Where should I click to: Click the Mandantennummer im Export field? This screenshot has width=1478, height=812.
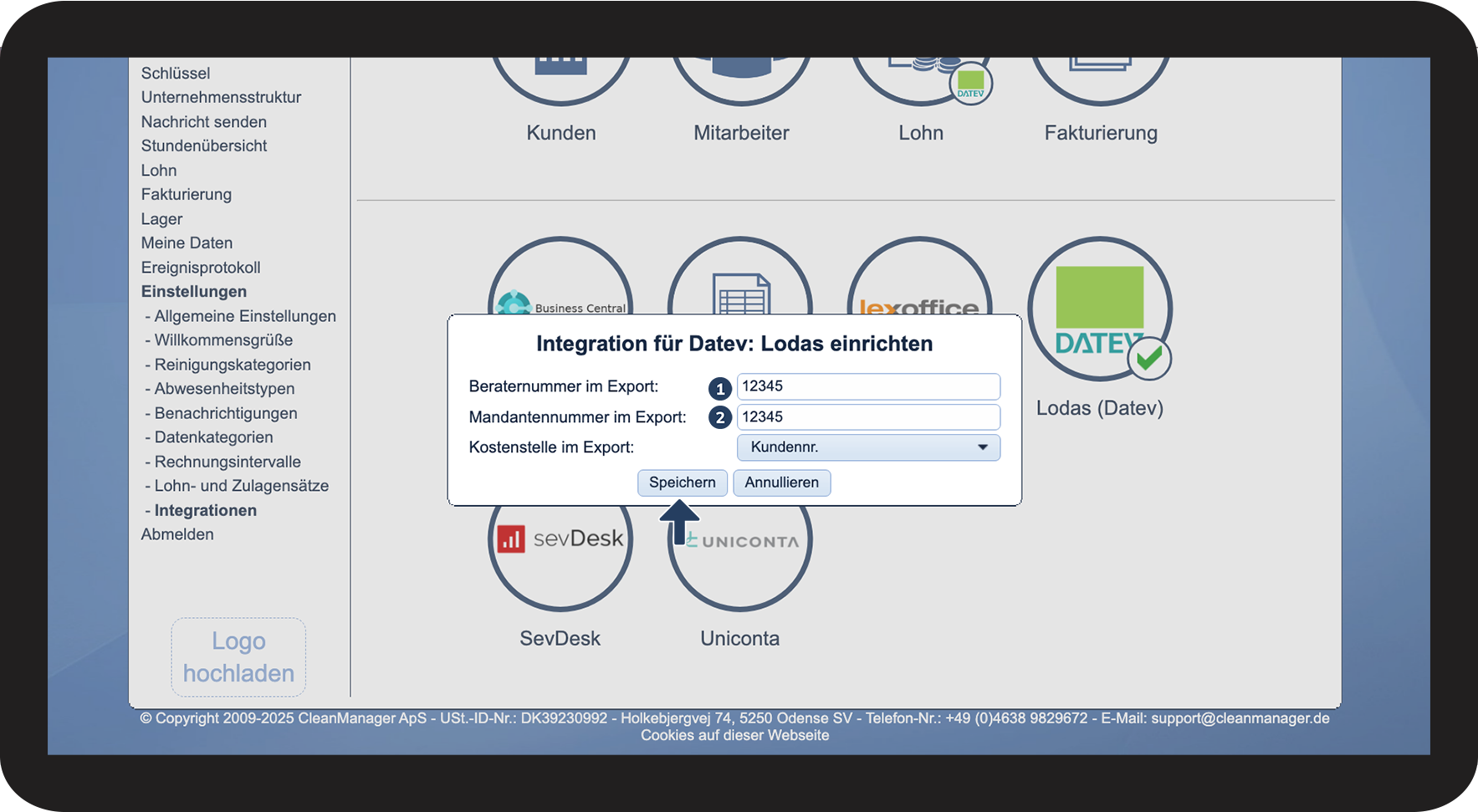click(867, 417)
